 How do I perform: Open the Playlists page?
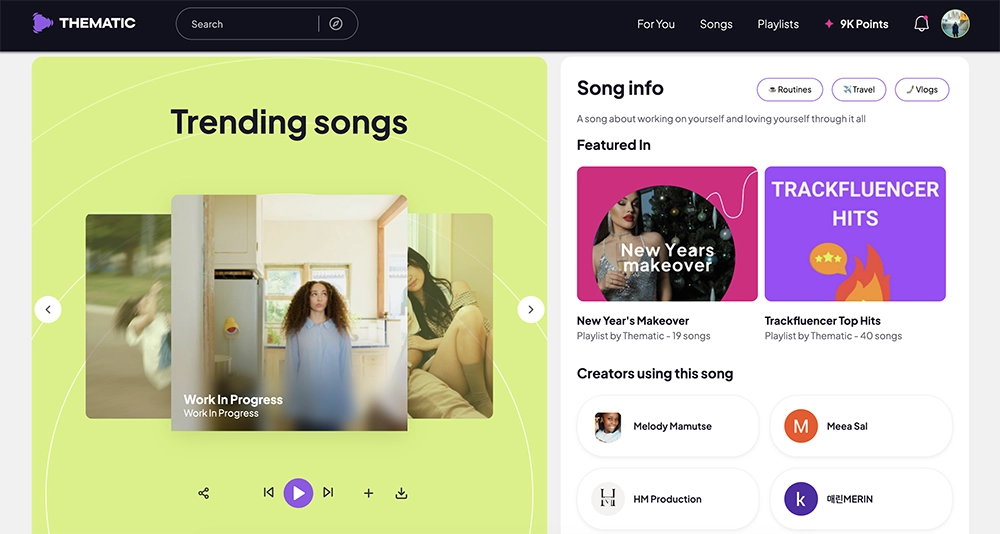(778, 24)
